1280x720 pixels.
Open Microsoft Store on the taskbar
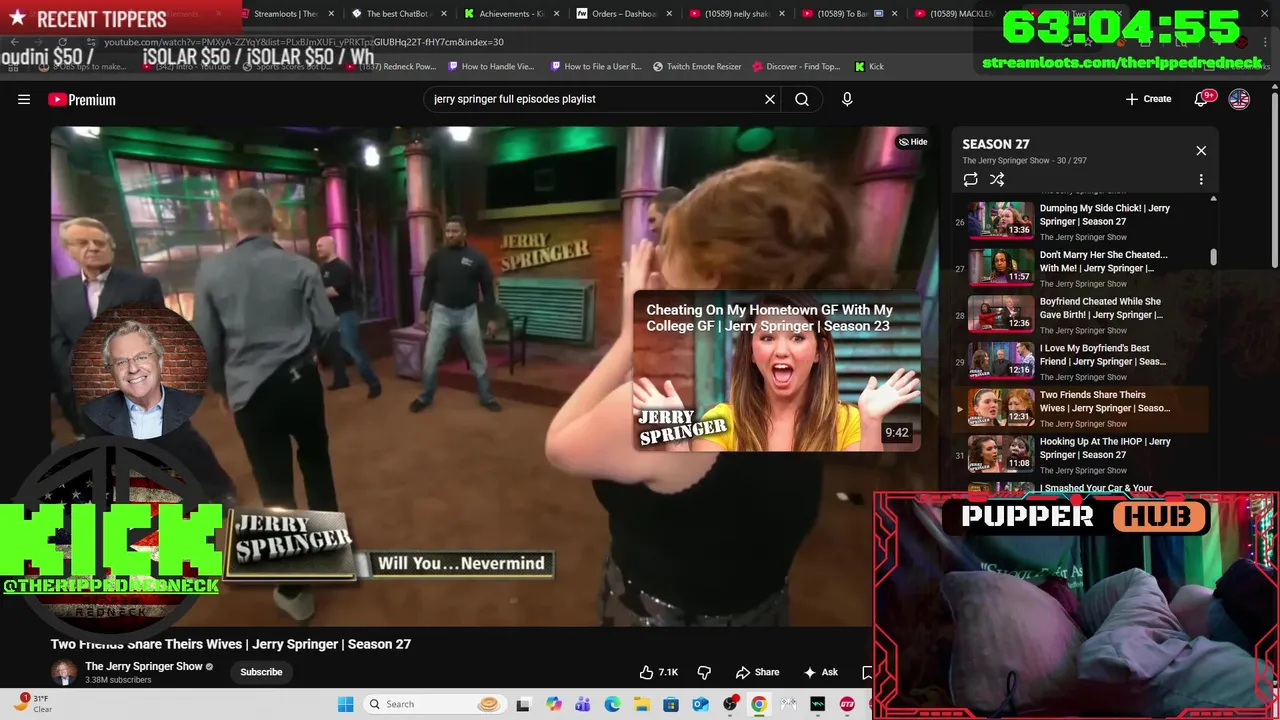coord(671,704)
